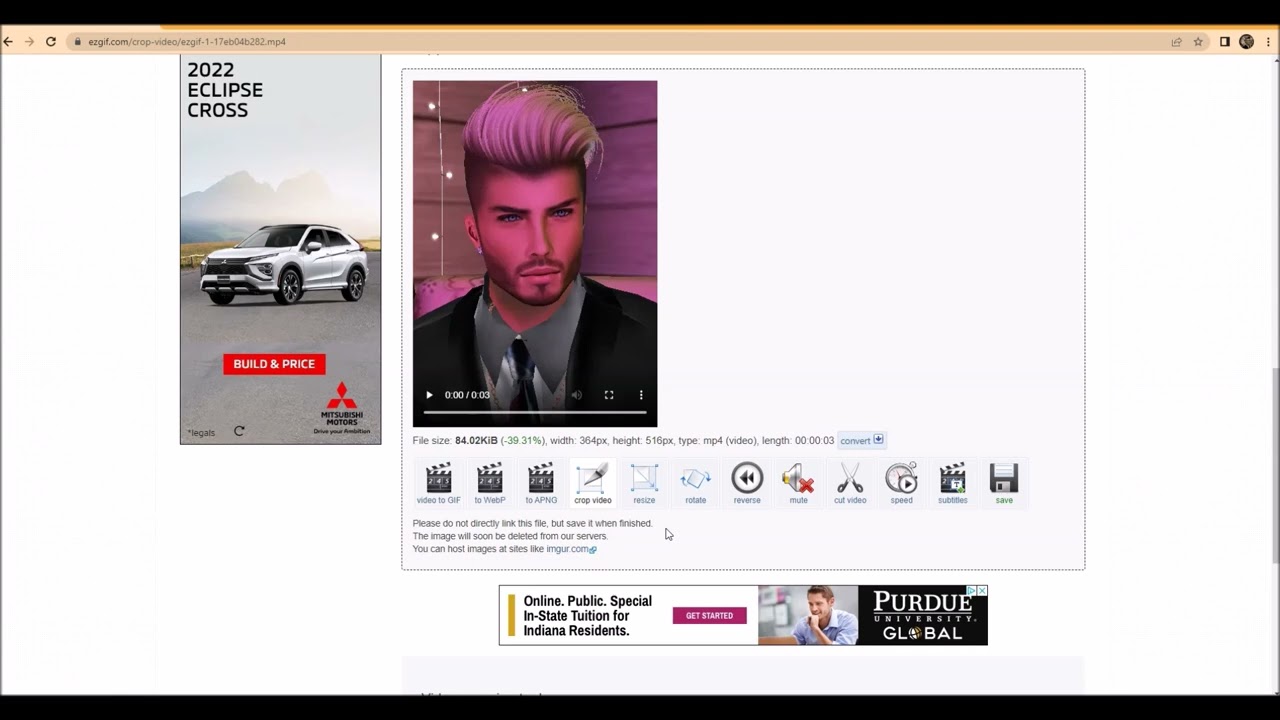Image resolution: width=1280 pixels, height=720 pixels.
Task: Open browser three-dot menu
Action: click(x=1268, y=42)
